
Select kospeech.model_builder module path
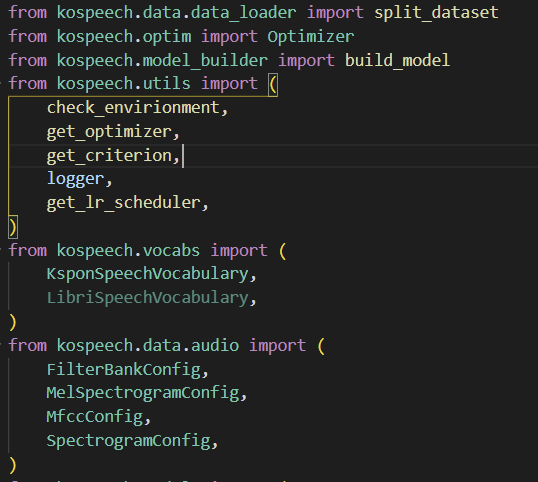click(x=162, y=60)
